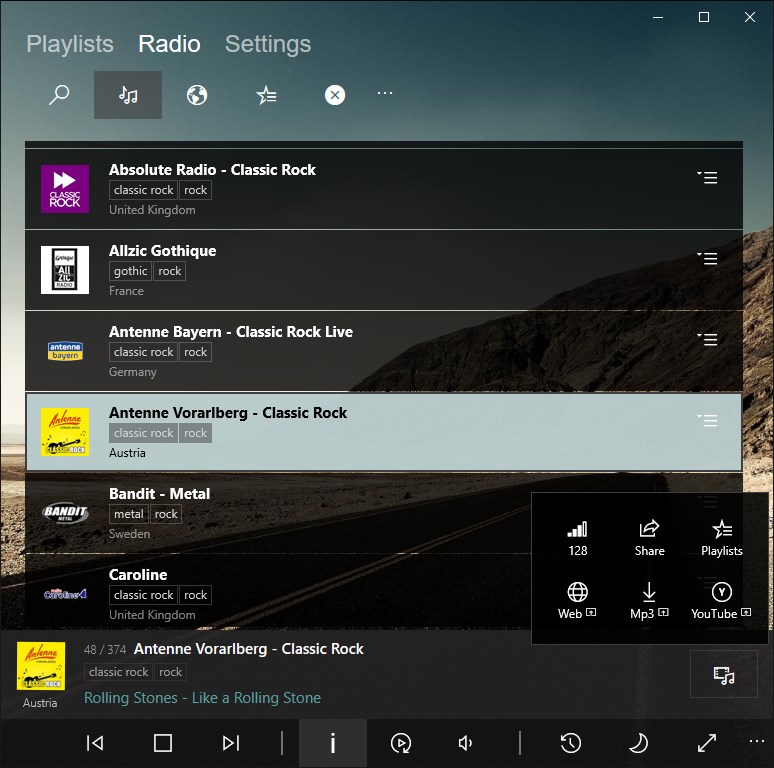Click the circular play-replay icon
Image resolution: width=774 pixels, height=768 pixels.
click(401, 743)
